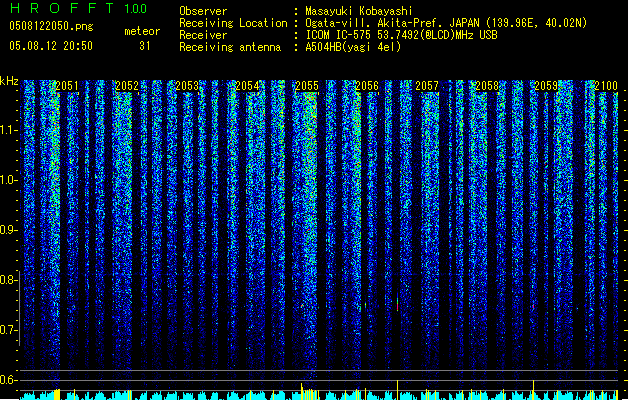The width and height of the screenshot is (629, 400).
Task: Select antenna A504HB(yagi 4el) text
Action: (353, 47)
